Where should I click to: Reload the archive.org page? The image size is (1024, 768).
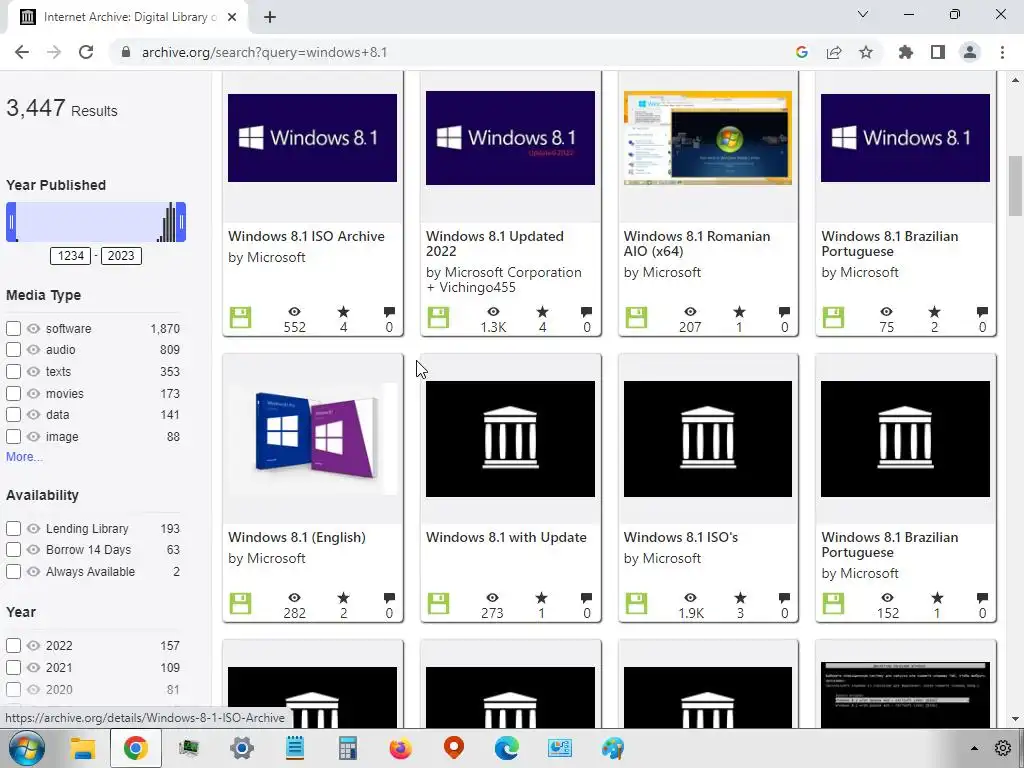(86, 52)
